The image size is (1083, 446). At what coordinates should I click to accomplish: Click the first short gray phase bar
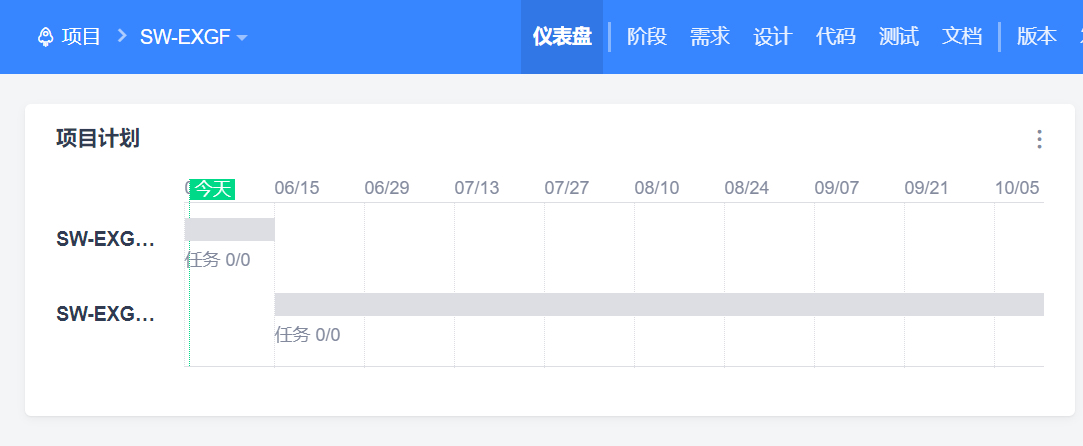coord(230,229)
